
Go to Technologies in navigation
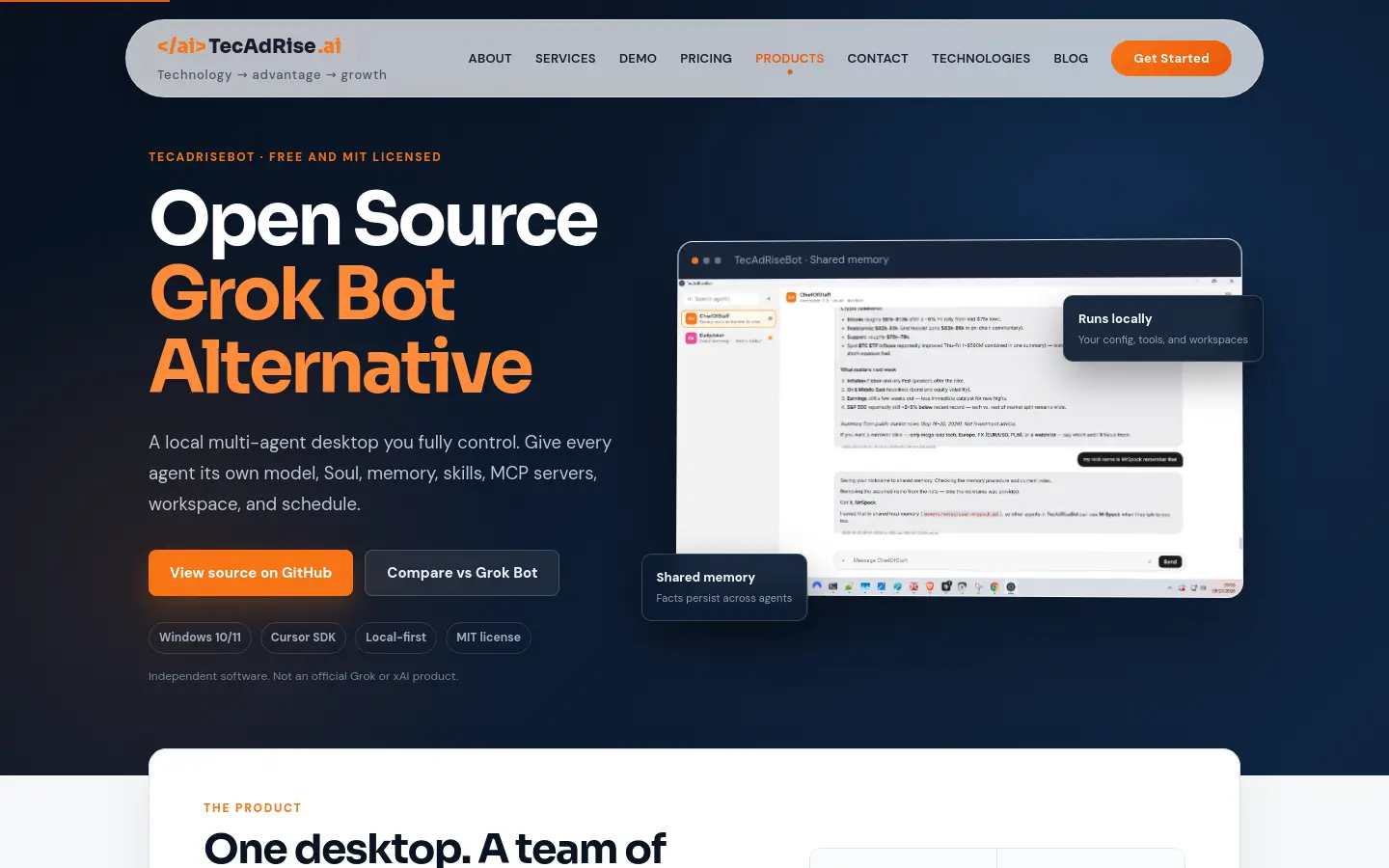981,59
